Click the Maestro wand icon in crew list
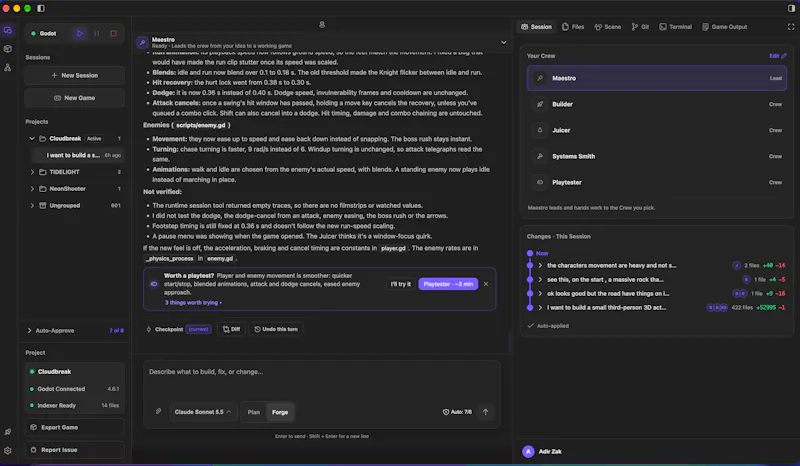Viewport: 800px width, 466px height. point(540,78)
